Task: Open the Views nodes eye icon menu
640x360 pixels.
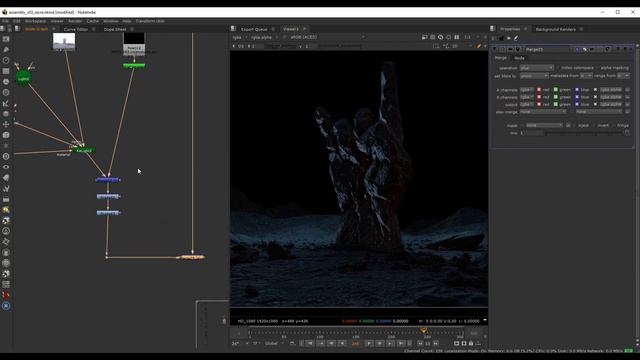Action: tap(6, 167)
